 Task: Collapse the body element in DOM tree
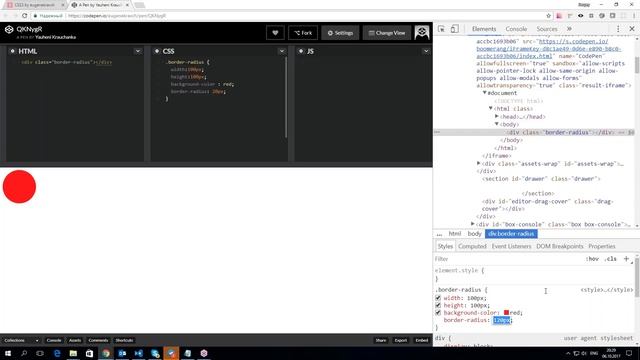(x=497, y=124)
